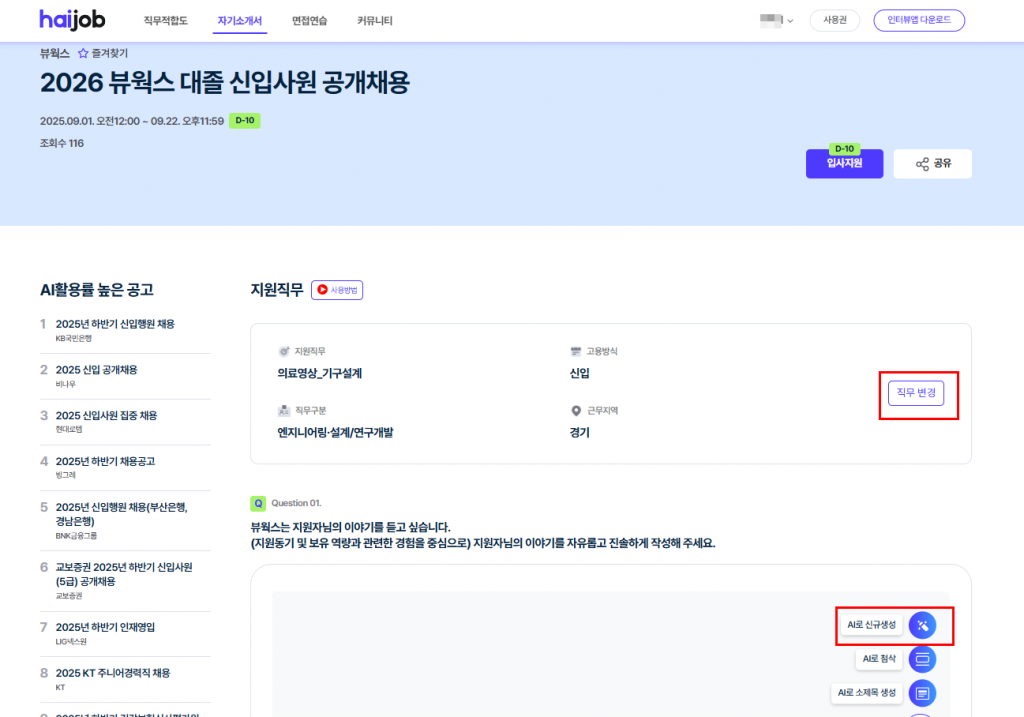Image resolution: width=1024 pixels, height=717 pixels.
Task: Open 2025 신입사원 집중 채용 posting
Action: click(106, 416)
